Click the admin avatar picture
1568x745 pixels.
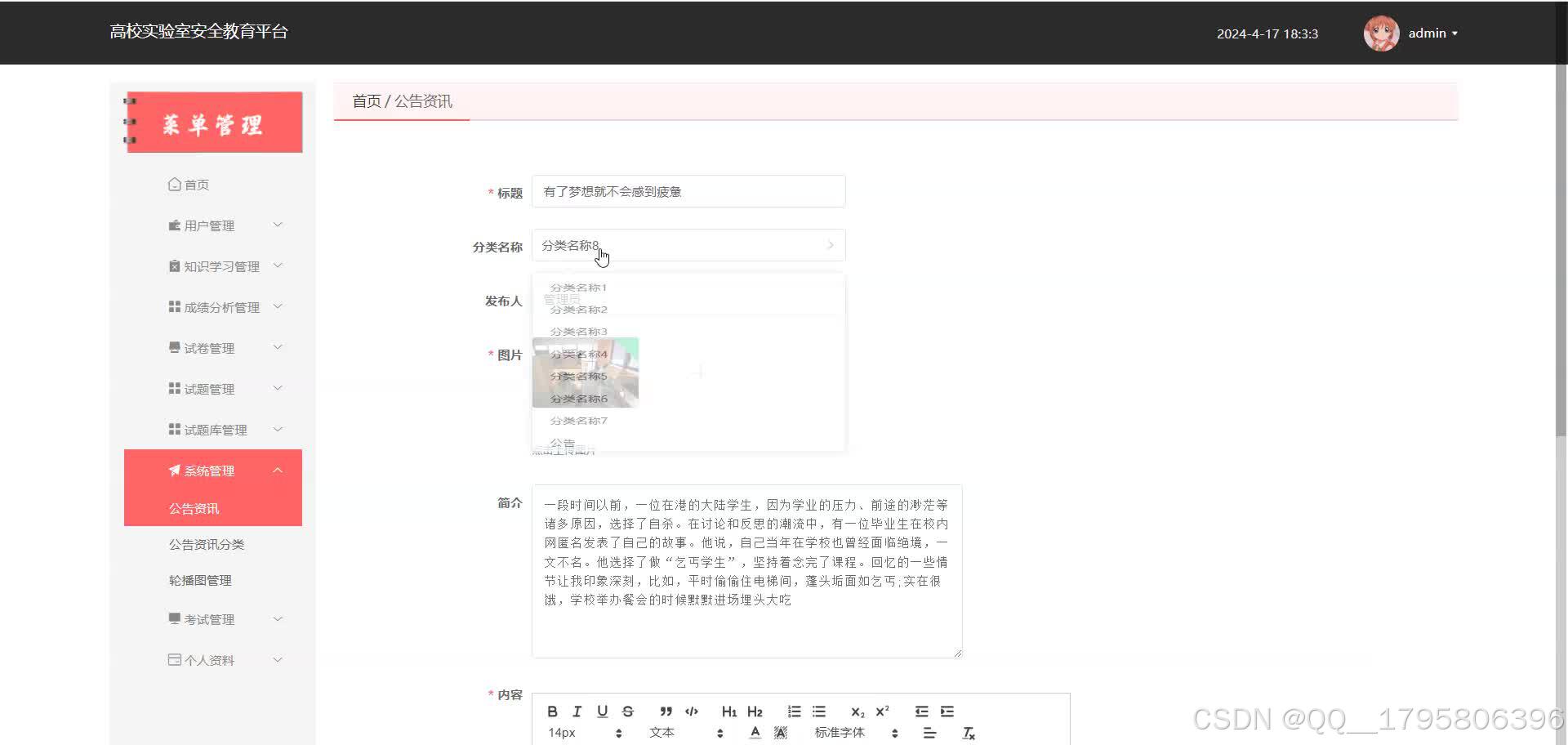click(x=1381, y=33)
